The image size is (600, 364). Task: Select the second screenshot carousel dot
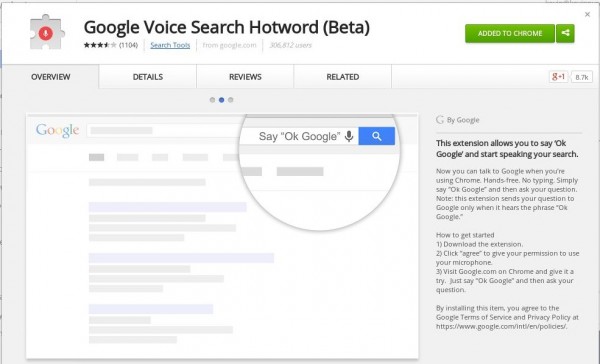point(222,100)
